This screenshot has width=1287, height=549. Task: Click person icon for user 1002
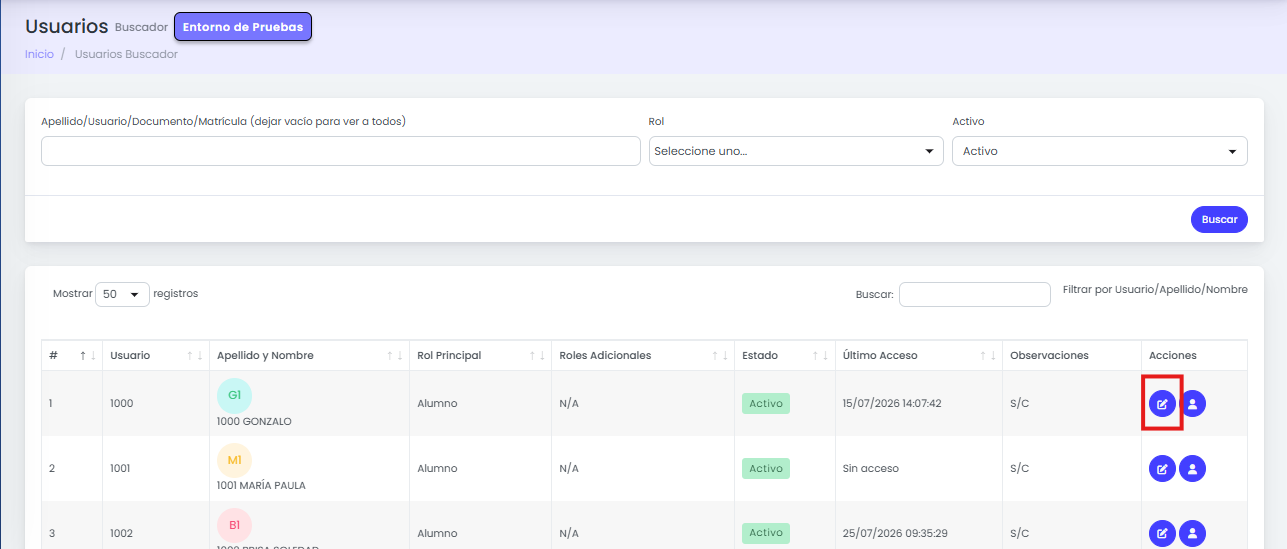(x=1193, y=533)
